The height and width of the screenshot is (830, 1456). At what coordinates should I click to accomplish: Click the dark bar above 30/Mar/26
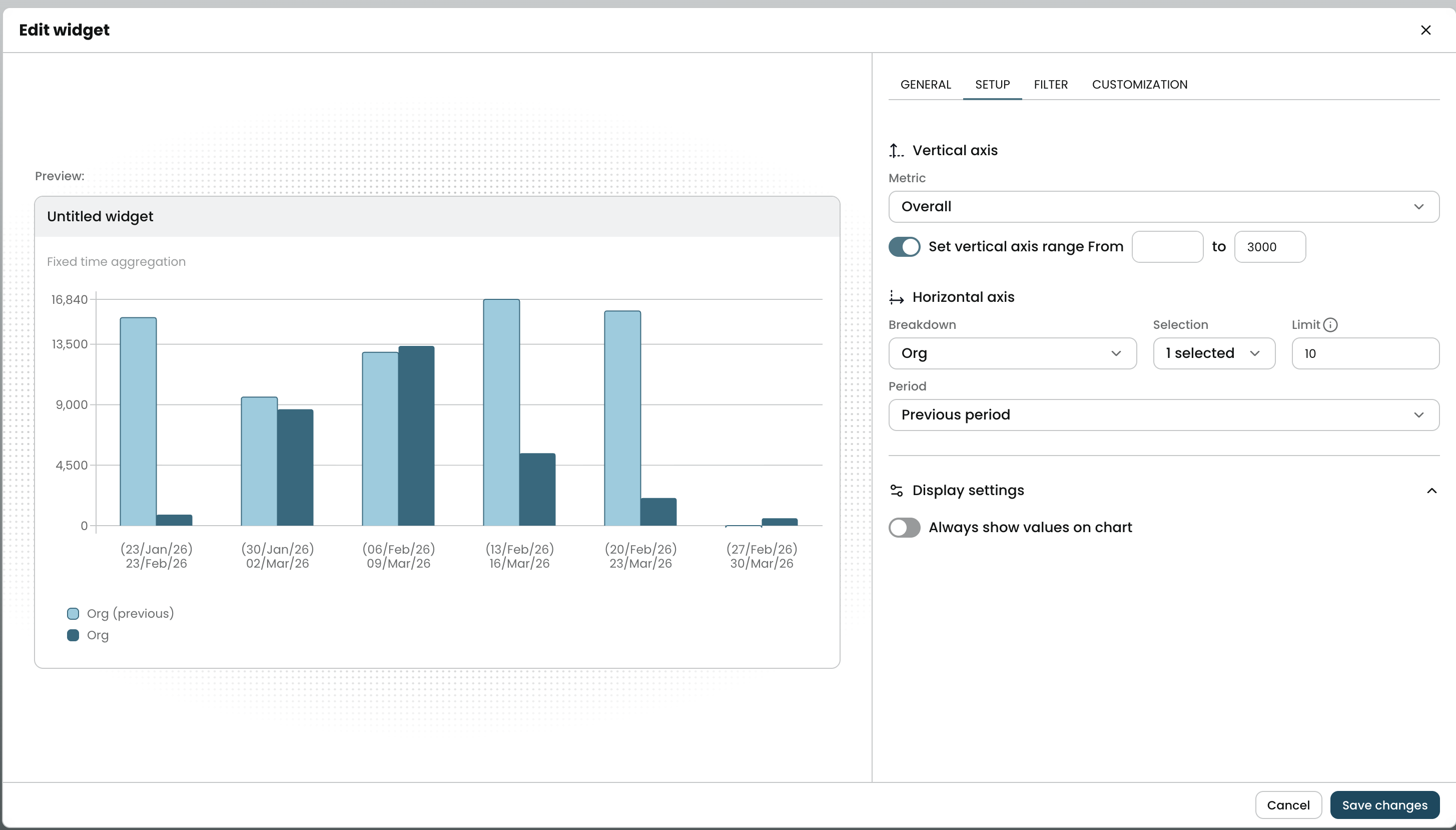click(x=779, y=522)
